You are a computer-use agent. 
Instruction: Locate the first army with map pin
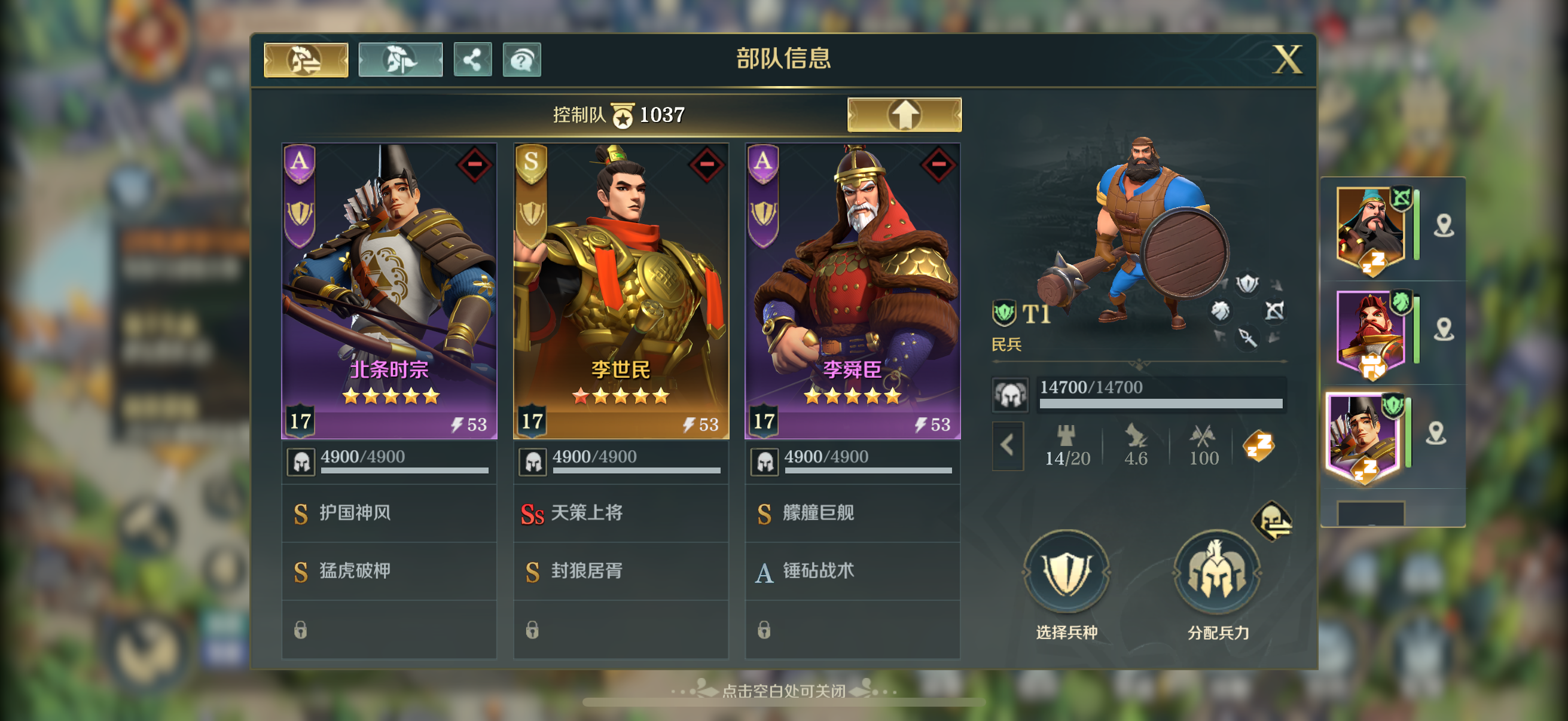click(1443, 227)
